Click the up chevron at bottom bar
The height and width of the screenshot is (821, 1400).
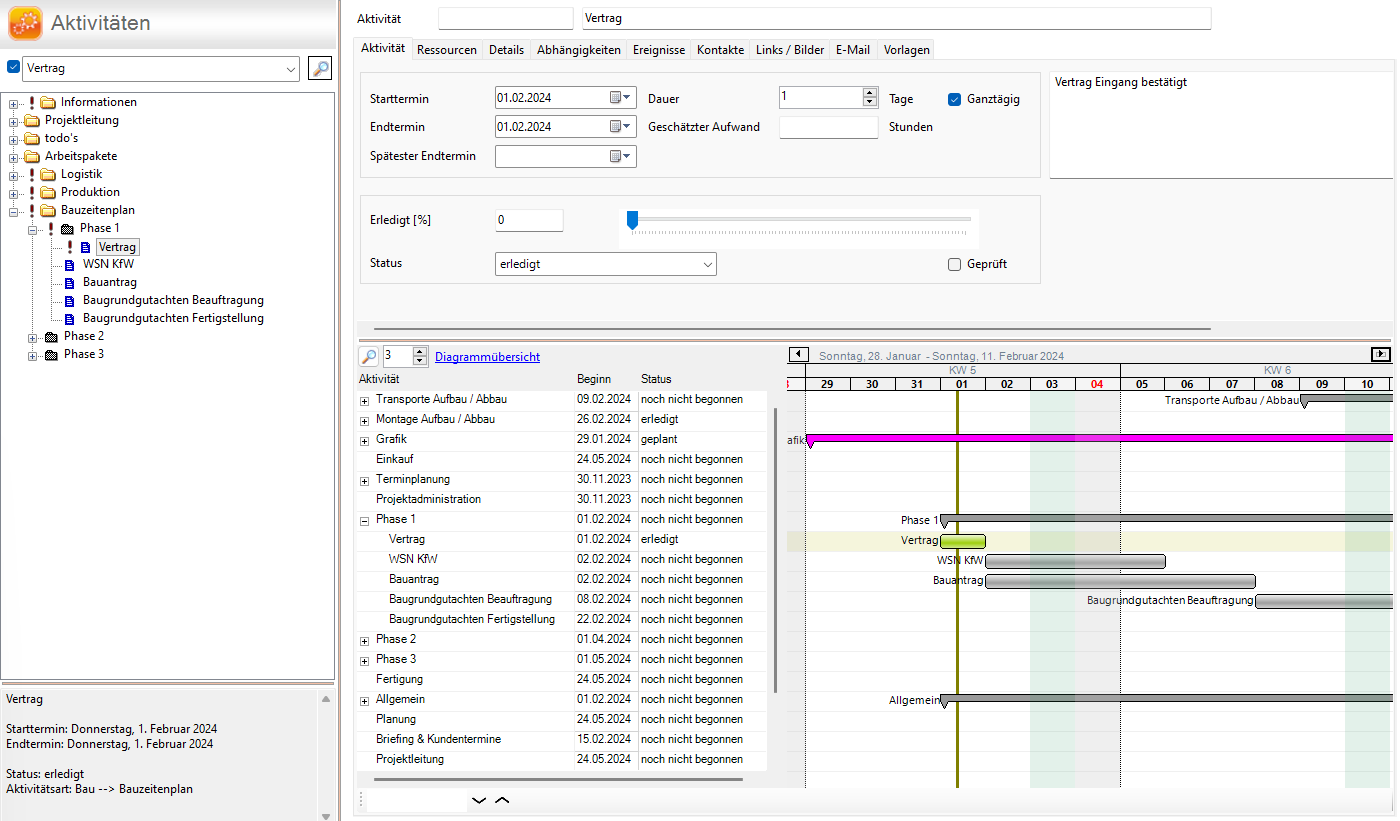click(x=502, y=800)
